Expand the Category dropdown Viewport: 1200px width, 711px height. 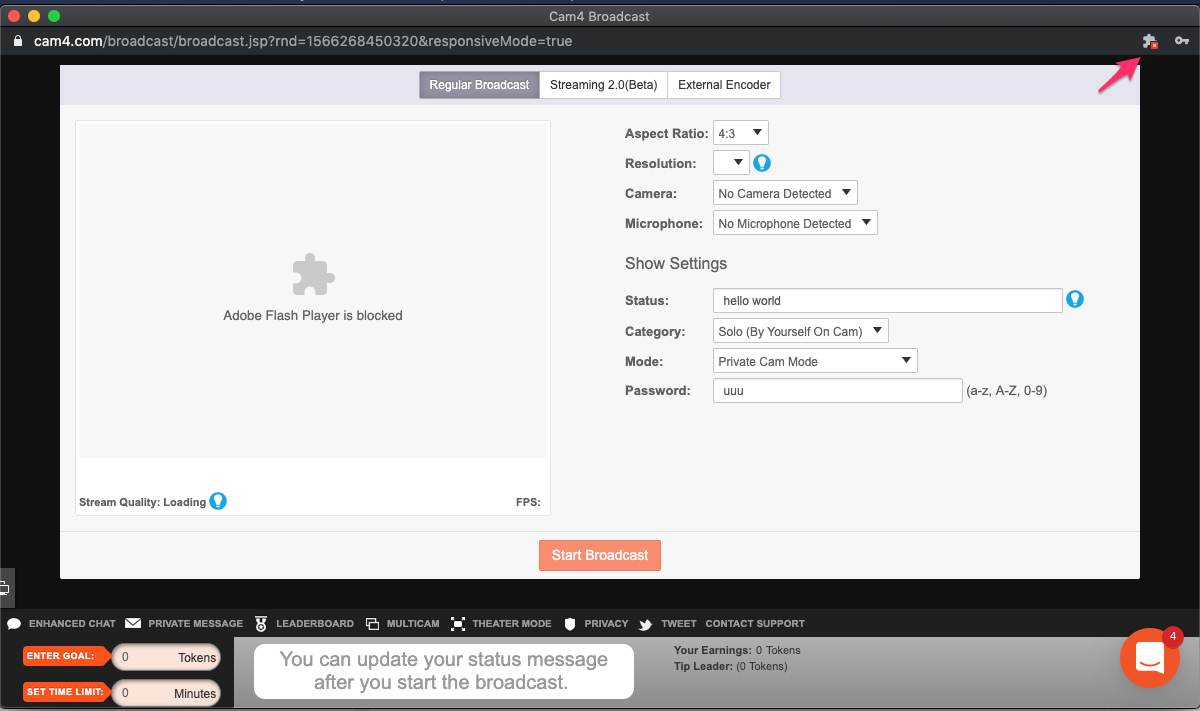point(800,331)
